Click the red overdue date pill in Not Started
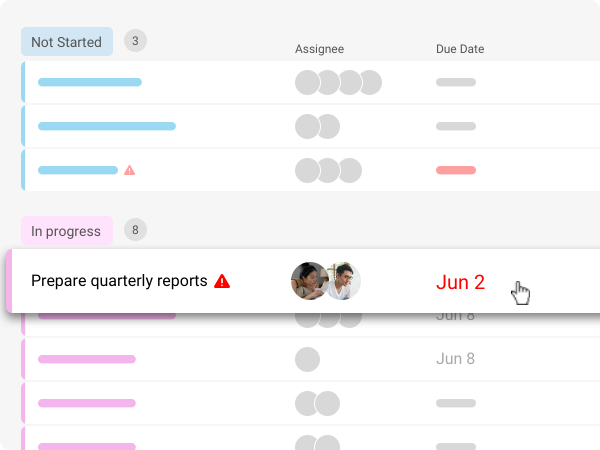The height and width of the screenshot is (450, 600). click(x=456, y=170)
